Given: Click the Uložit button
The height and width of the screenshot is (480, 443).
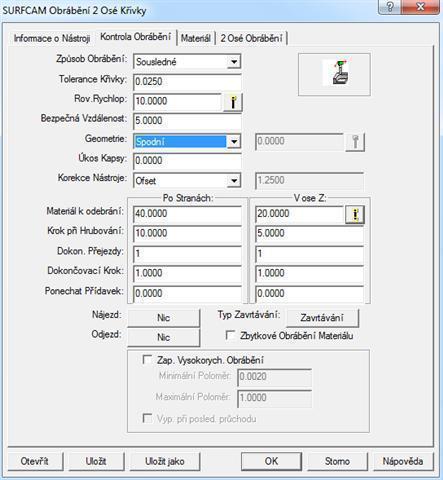Looking at the screenshot, I should [x=96, y=461].
